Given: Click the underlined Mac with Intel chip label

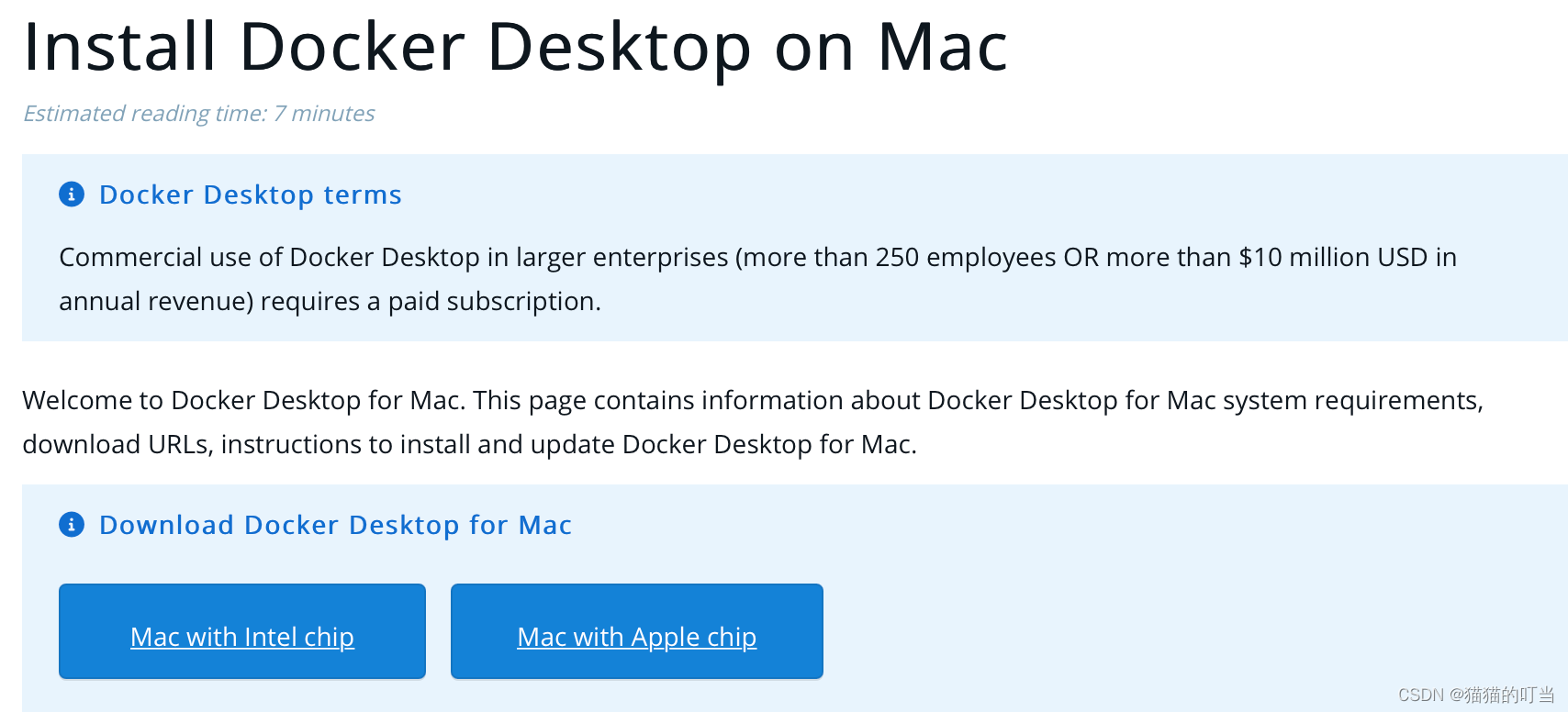Looking at the screenshot, I should tap(241, 636).
